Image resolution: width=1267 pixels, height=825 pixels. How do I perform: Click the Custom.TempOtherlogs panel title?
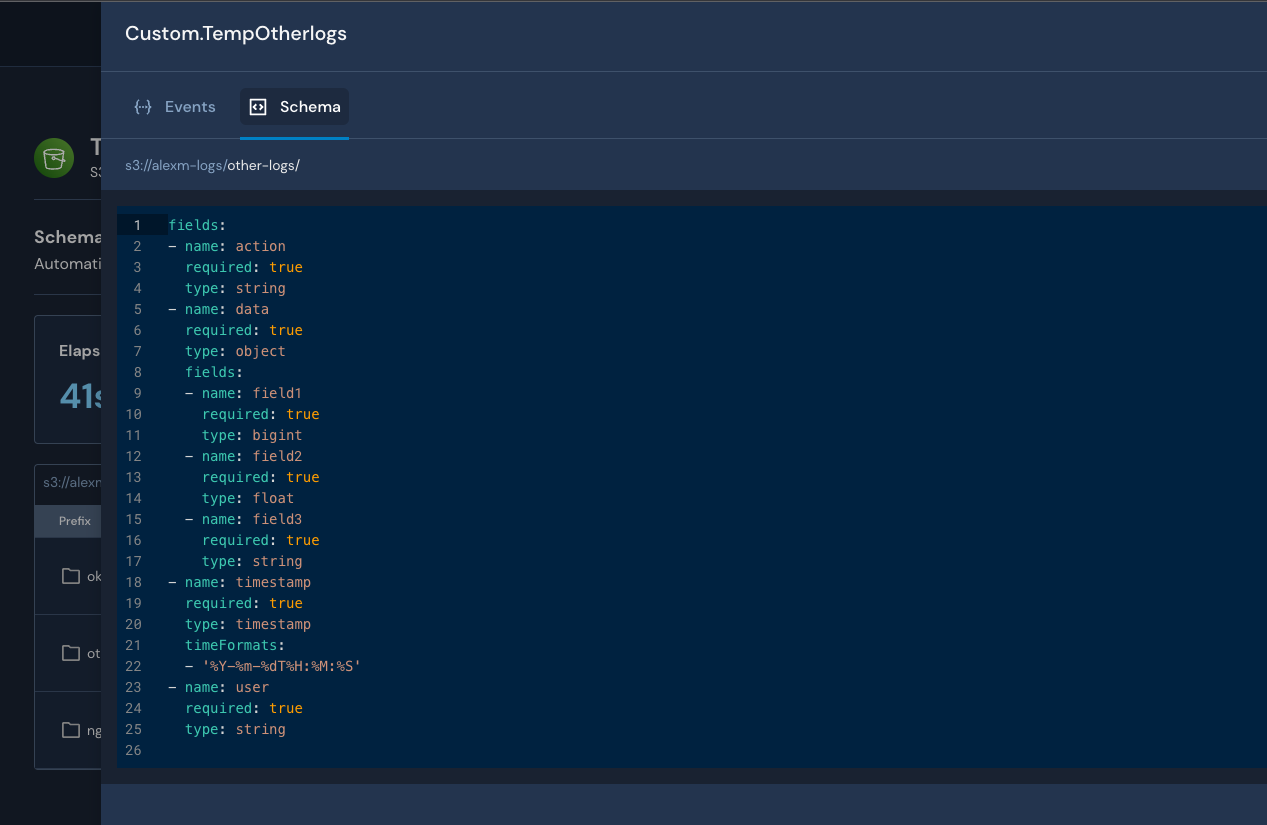pos(236,34)
